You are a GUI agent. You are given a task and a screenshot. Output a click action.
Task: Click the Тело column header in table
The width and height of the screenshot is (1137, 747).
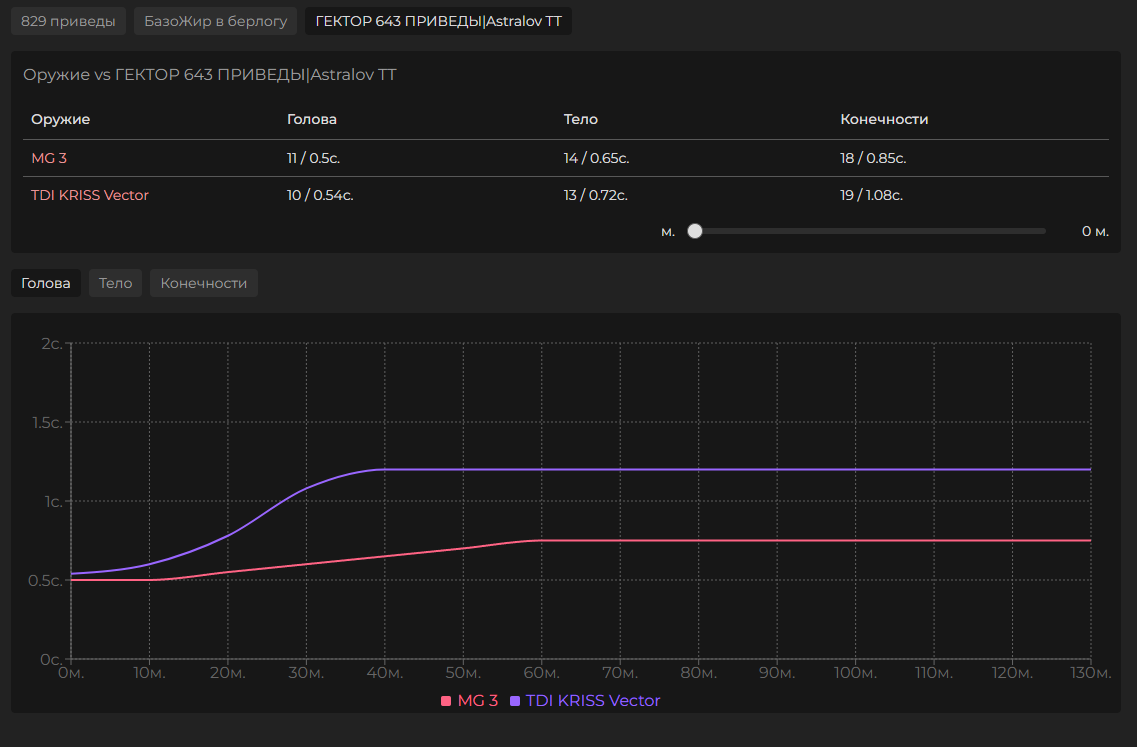point(581,119)
